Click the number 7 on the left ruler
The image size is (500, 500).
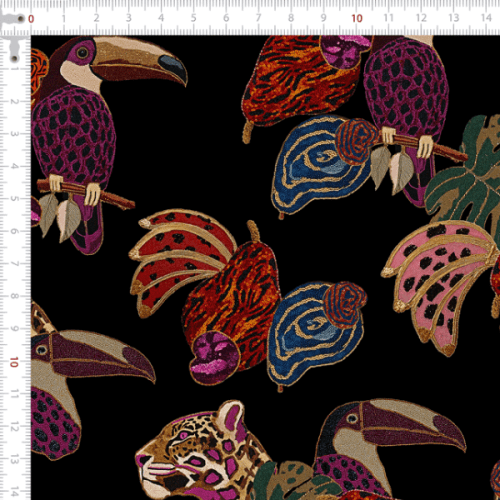click(14, 264)
